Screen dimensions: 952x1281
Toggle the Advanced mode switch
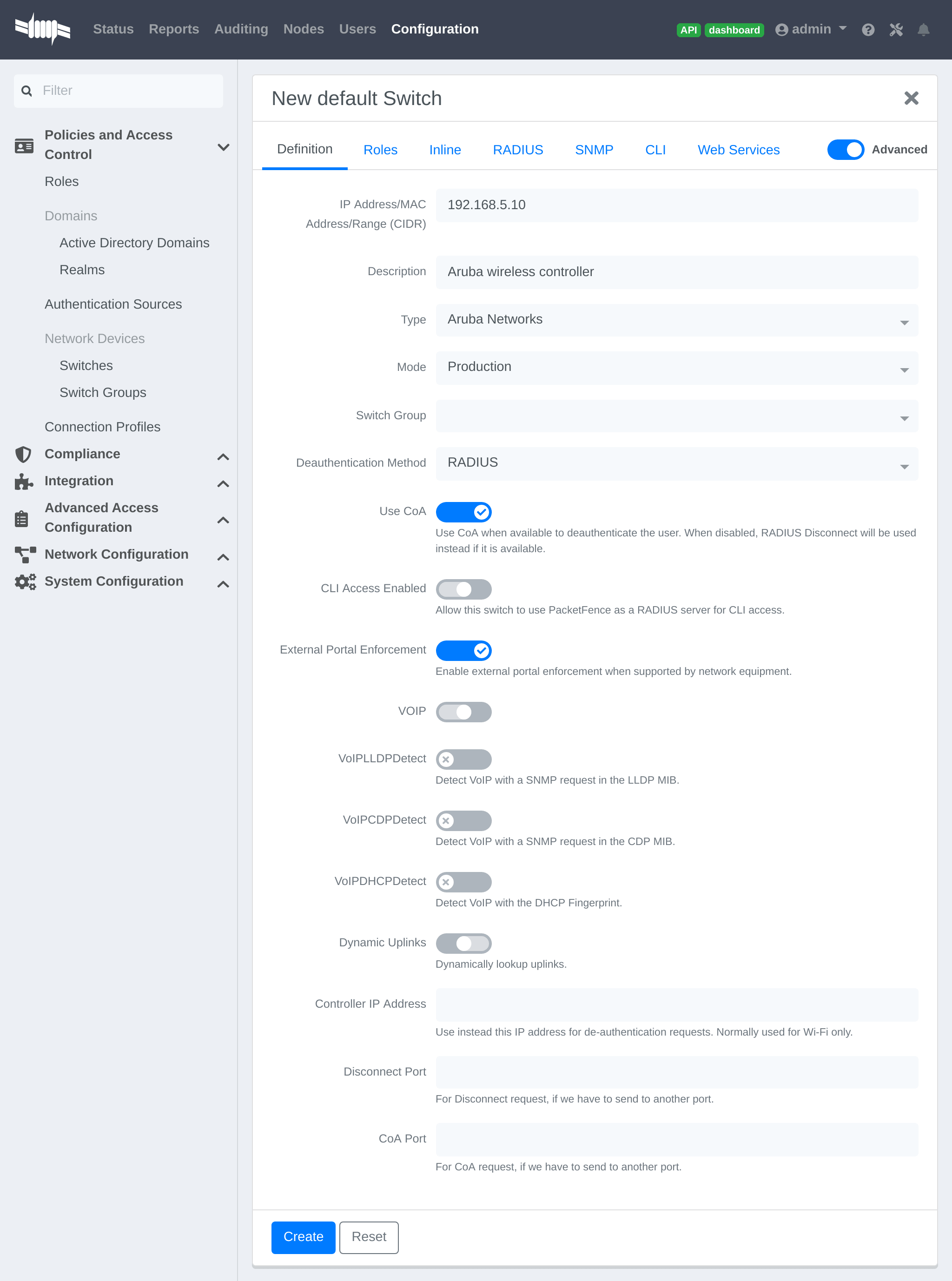point(846,150)
